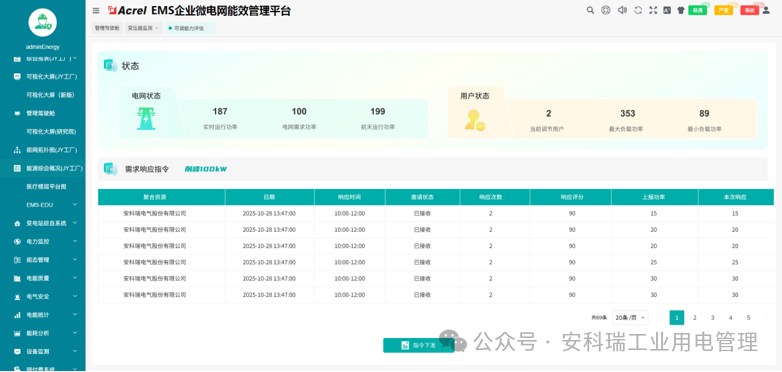Collapse sidebar with the hamburger menu icon
The height and width of the screenshot is (372, 782).
click(x=96, y=10)
